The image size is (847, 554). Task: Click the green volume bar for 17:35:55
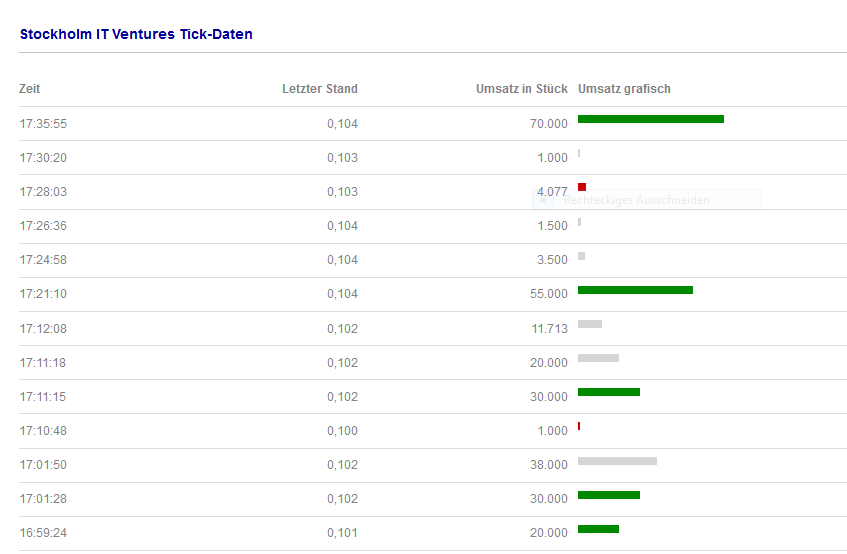651,119
